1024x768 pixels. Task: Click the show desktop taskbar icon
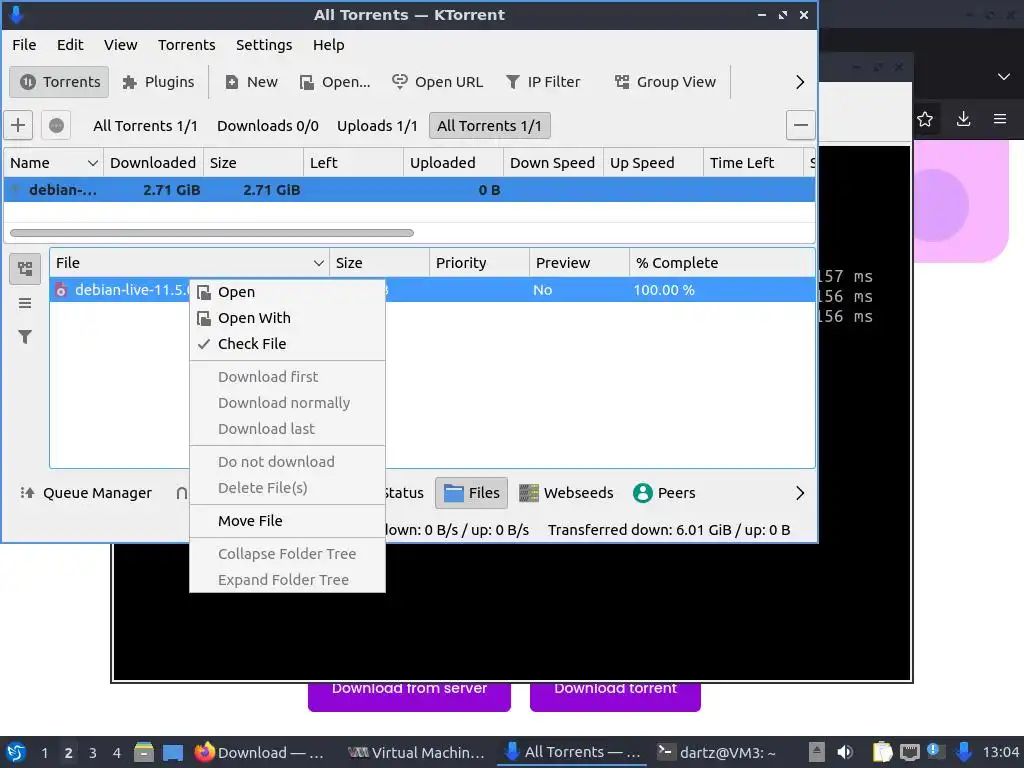(x=173, y=752)
